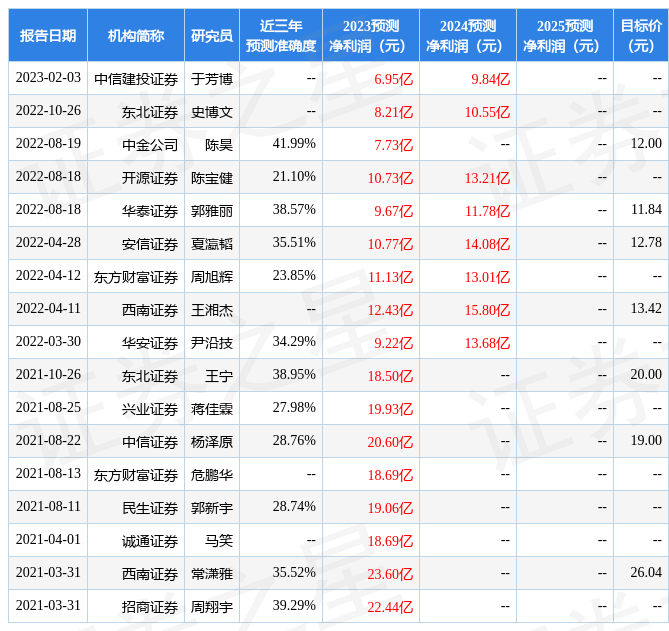This screenshot has height=631, width=669.
Task: Select the date cell 2023-02-03
Action: click(x=48, y=78)
